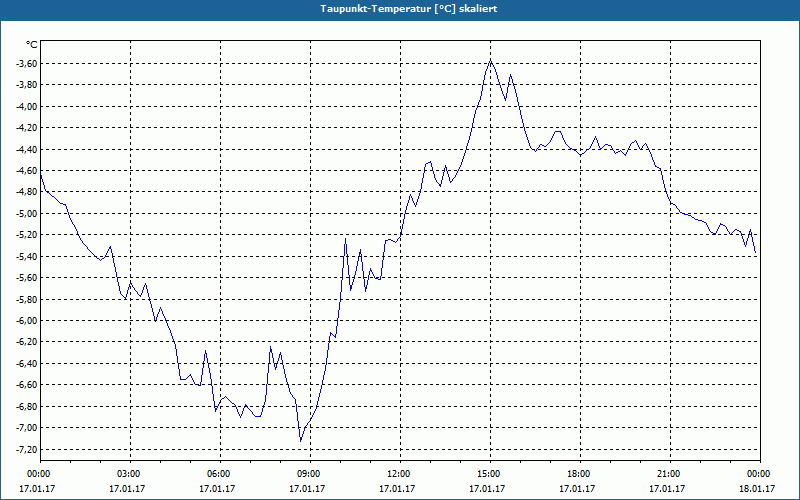Select the -3,60 y-axis label
The image size is (800, 500).
pos(27,64)
